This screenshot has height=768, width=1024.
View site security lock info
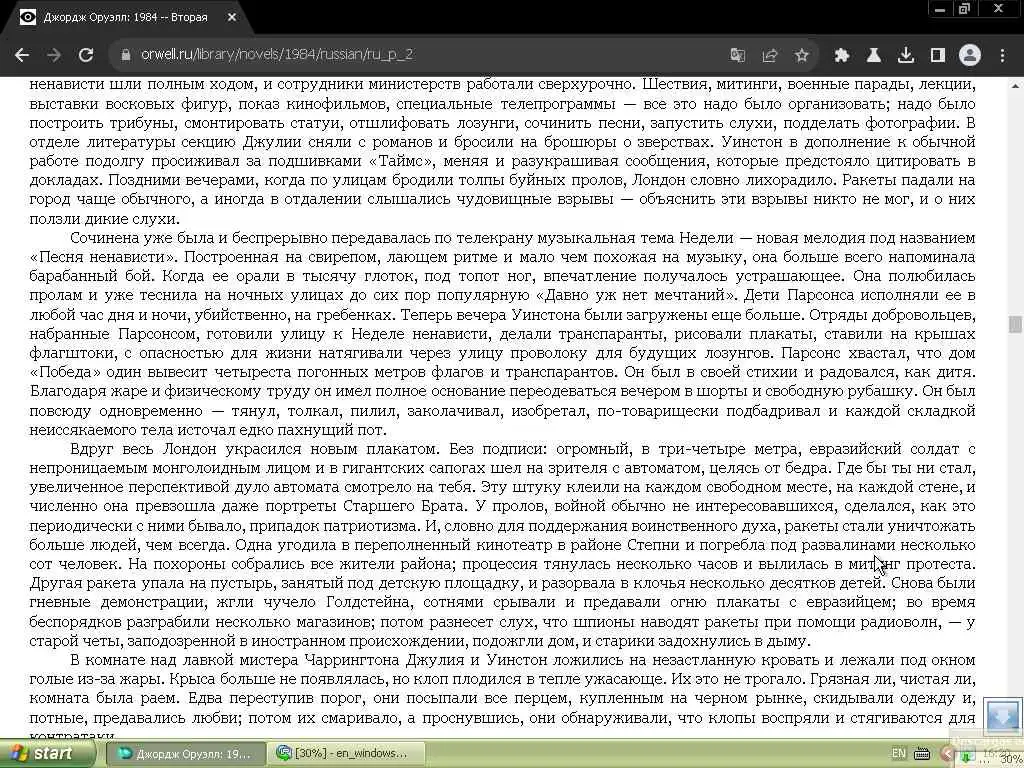pos(125,55)
